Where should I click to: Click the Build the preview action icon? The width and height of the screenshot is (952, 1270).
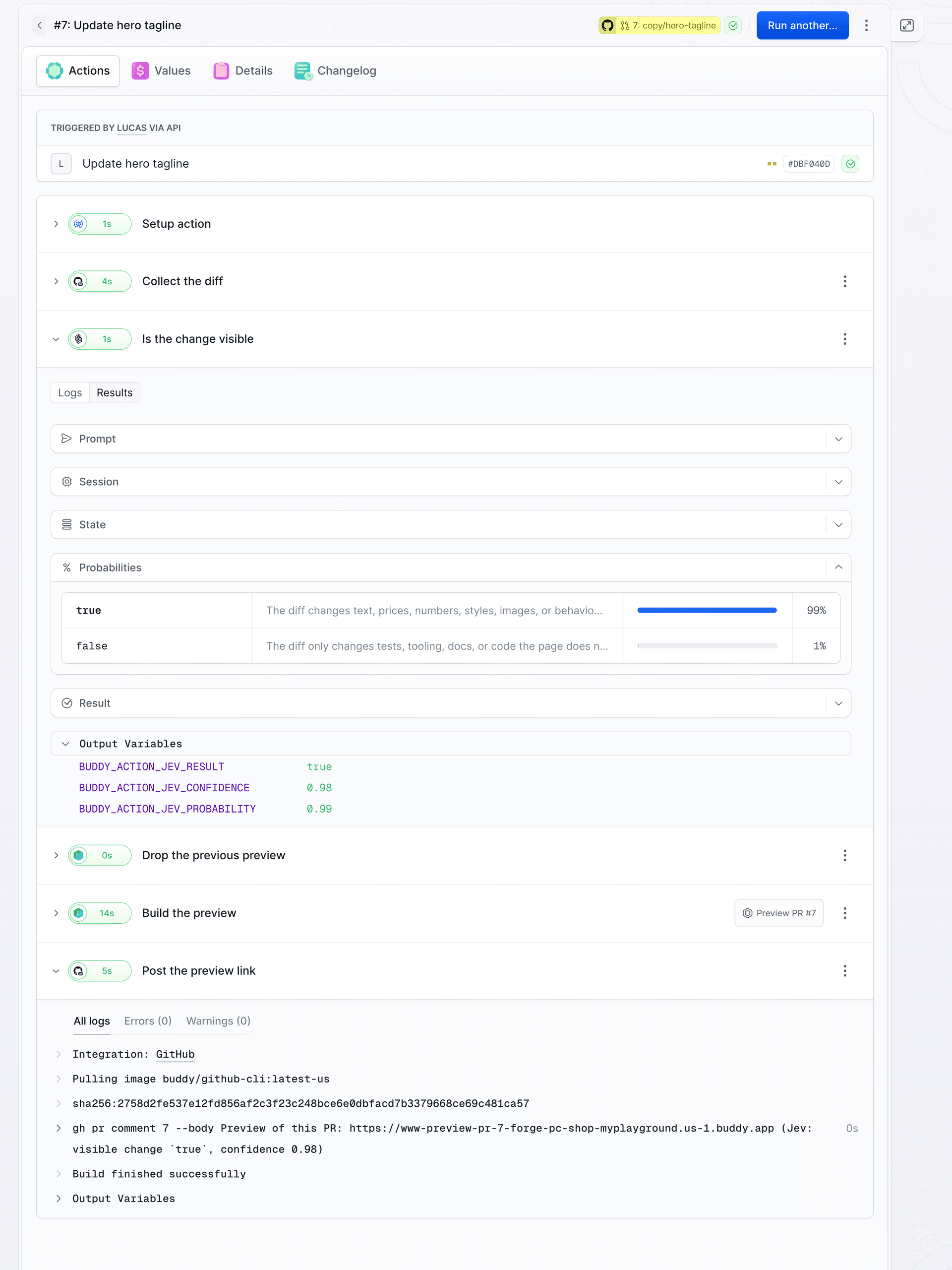[79, 914]
